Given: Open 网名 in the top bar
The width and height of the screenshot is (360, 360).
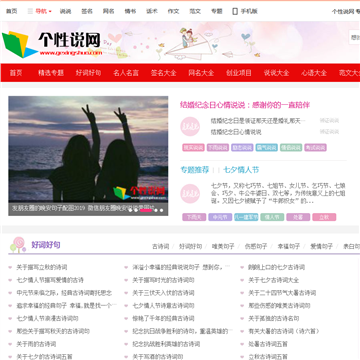Looking at the screenshot, I should coord(109,11).
